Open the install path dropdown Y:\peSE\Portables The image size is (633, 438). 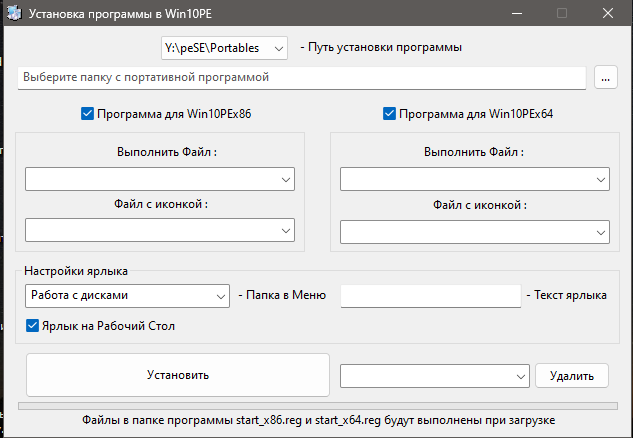tap(224, 48)
